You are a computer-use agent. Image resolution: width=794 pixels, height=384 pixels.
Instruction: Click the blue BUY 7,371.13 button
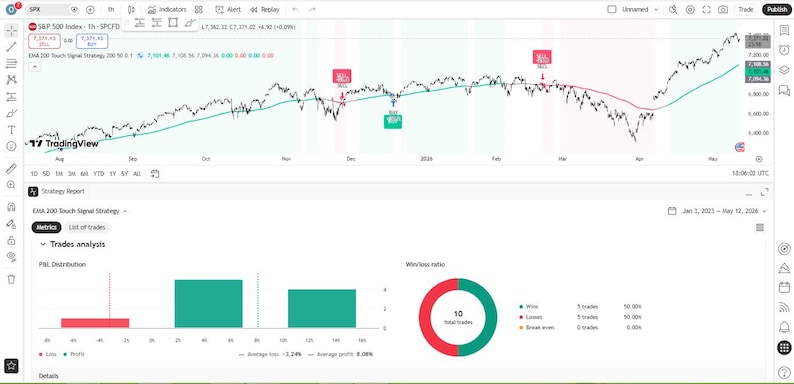point(92,41)
